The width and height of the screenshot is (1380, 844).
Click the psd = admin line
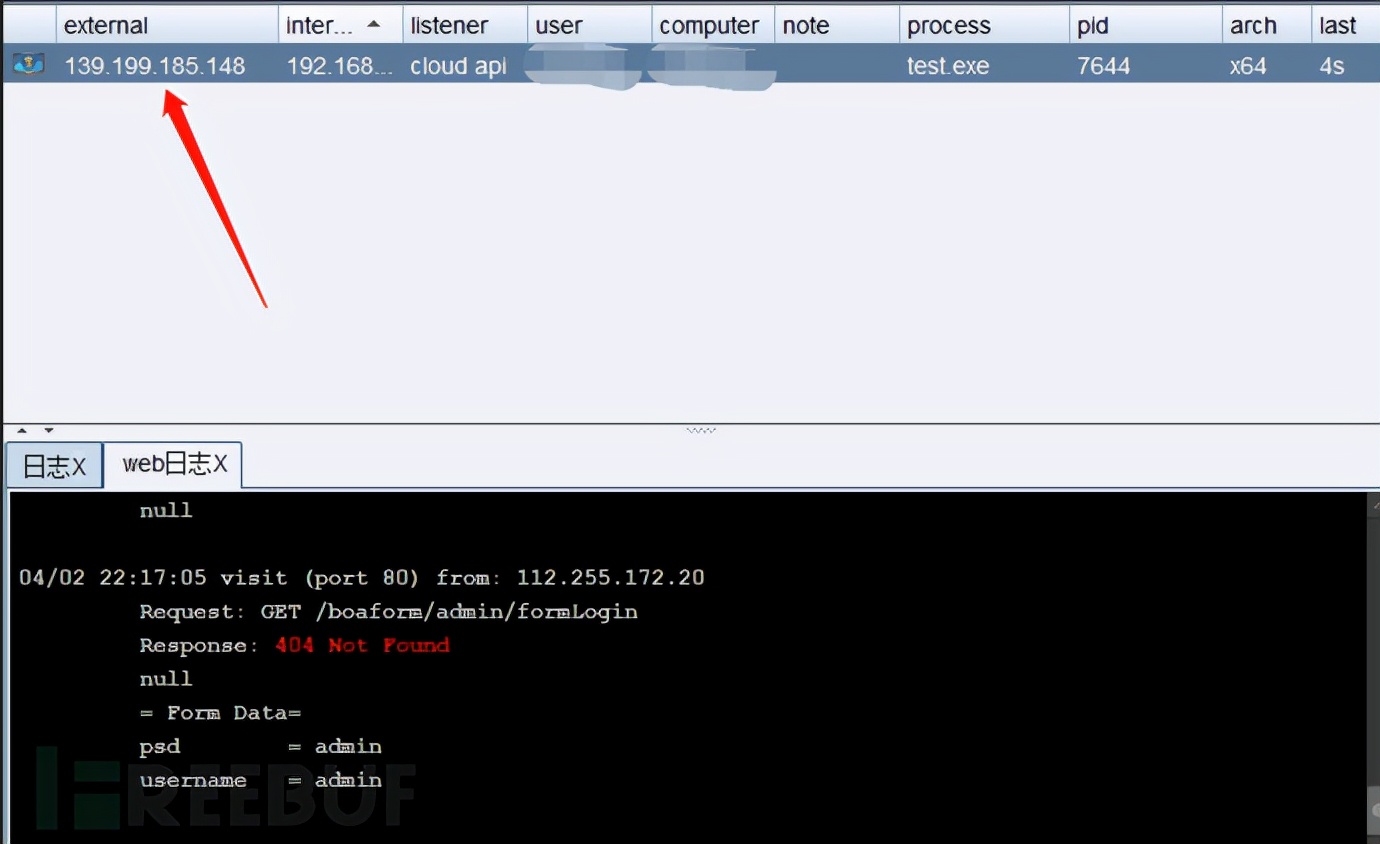pyautogui.click(x=260, y=747)
